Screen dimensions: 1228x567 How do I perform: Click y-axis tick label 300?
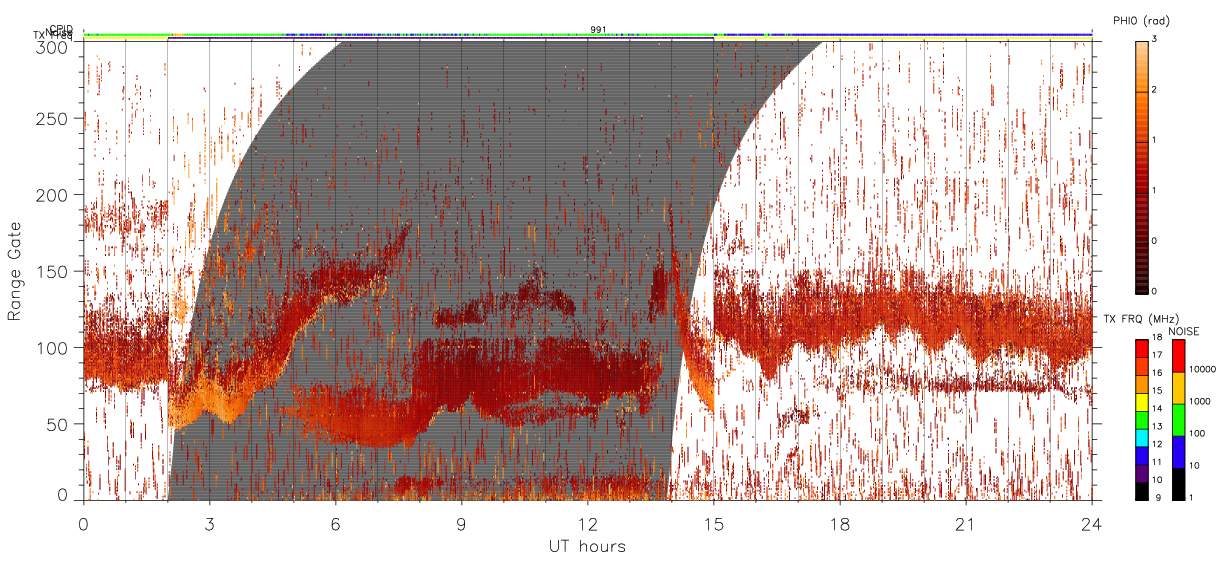click(54, 47)
